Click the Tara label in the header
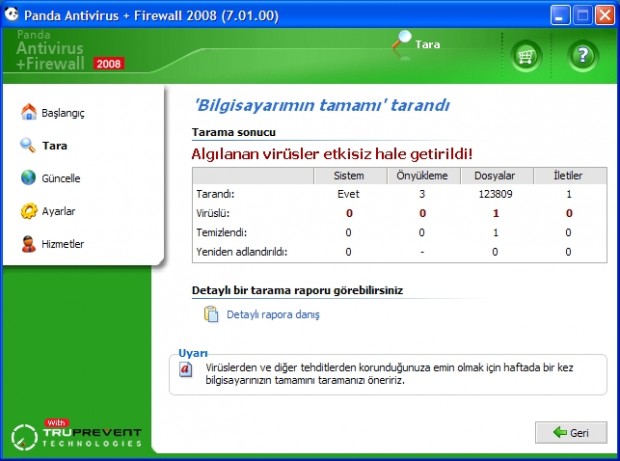The height and width of the screenshot is (461, 620). [x=427, y=44]
